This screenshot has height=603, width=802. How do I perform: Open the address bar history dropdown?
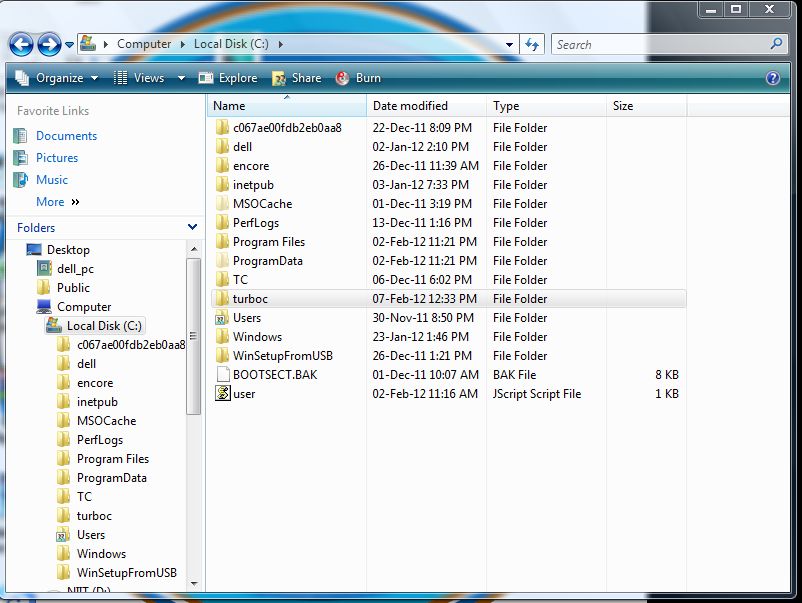coord(509,44)
